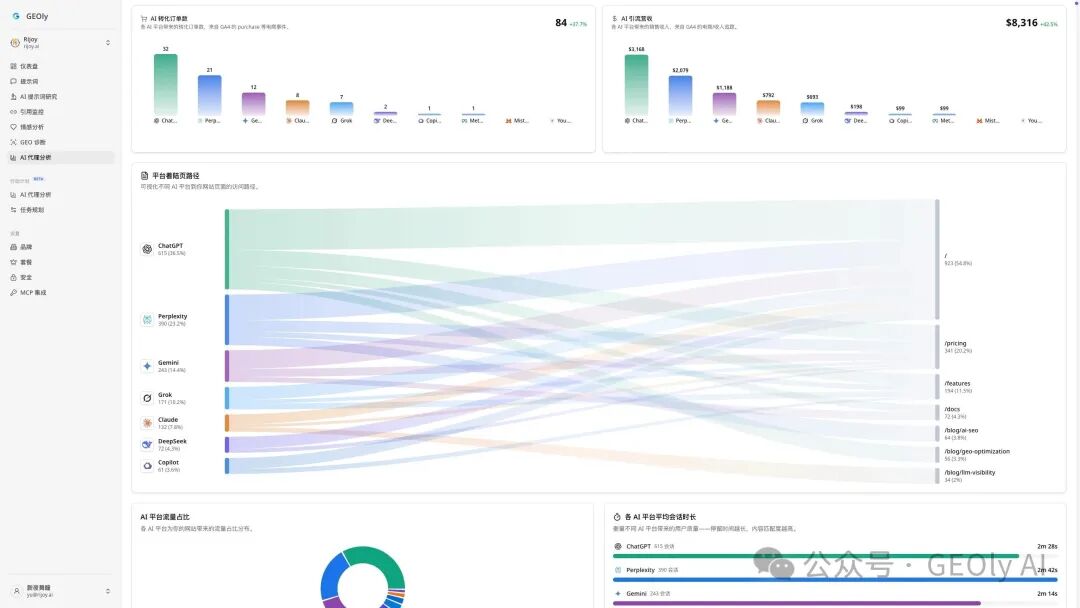Screen dimensions: 1080x608
Task: Click the purple Gemini source node bar in Sankey
Action: point(227,366)
